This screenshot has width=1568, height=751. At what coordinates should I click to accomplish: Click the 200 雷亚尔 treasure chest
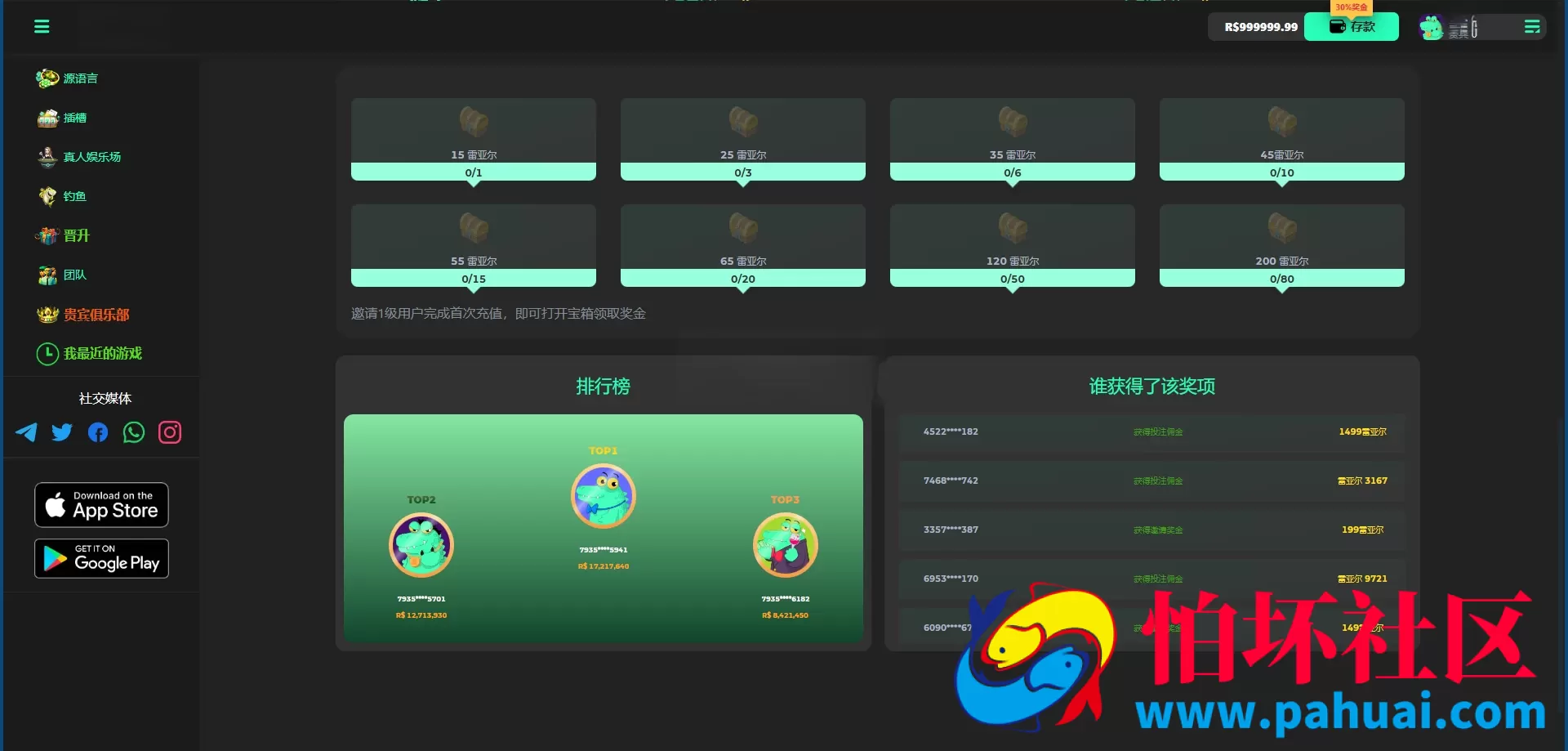1282,228
